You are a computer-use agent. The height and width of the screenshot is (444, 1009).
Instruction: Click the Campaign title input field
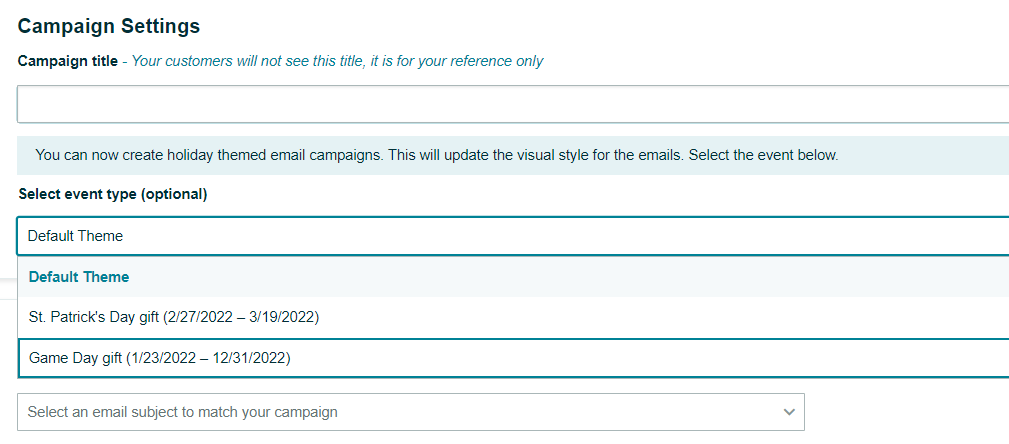click(x=512, y=104)
